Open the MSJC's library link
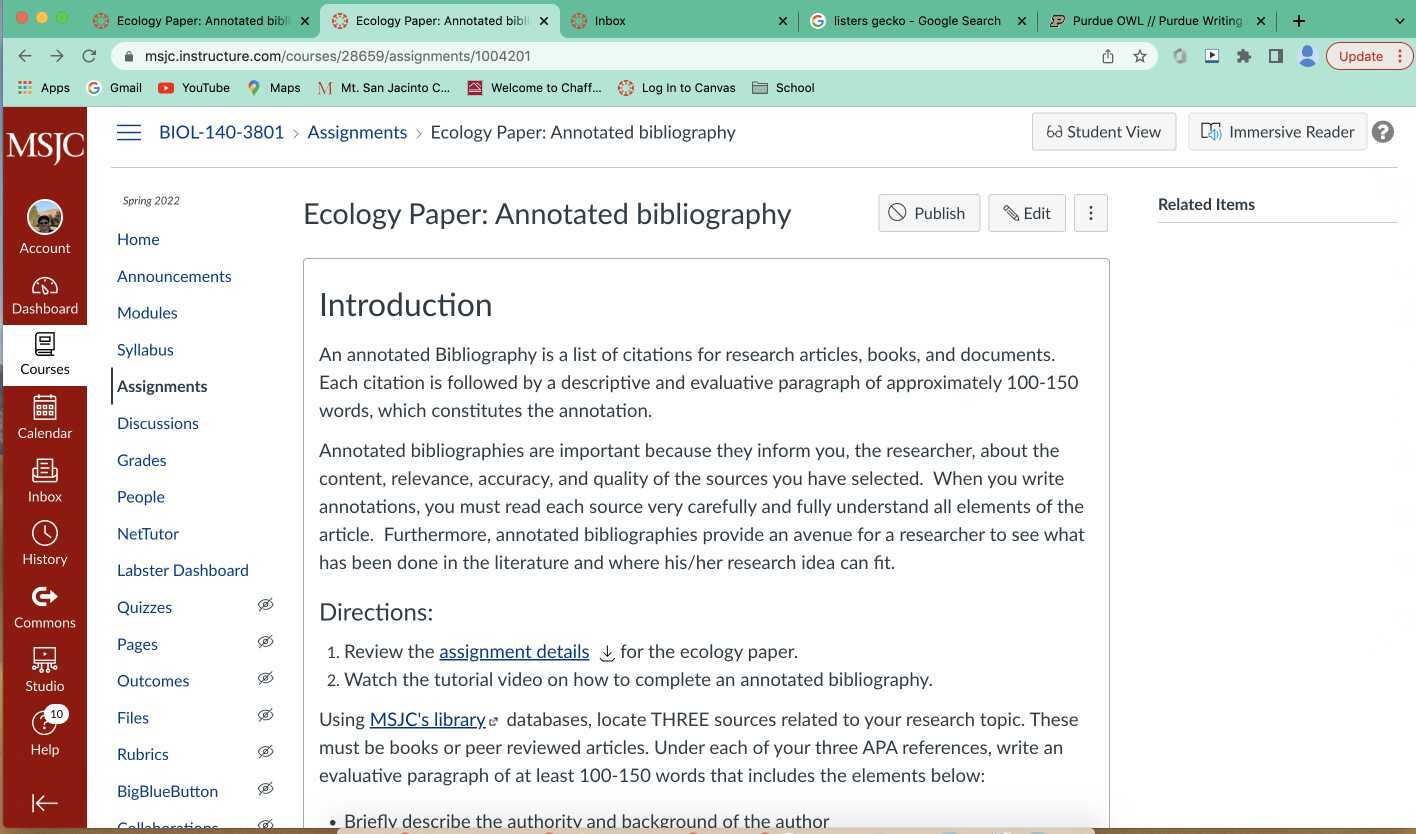The width and height of the screenshot is (1416, 834). 428,719
